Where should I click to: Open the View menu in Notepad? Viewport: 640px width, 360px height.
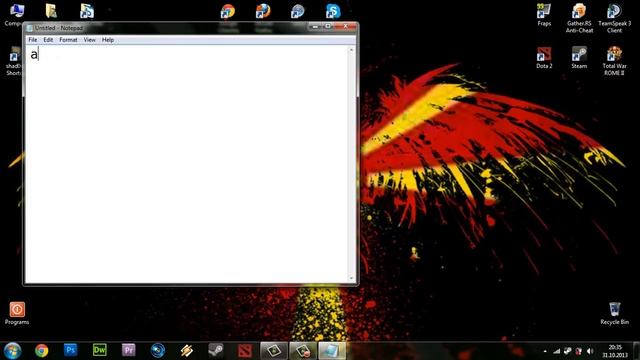[x=89, y=40]
